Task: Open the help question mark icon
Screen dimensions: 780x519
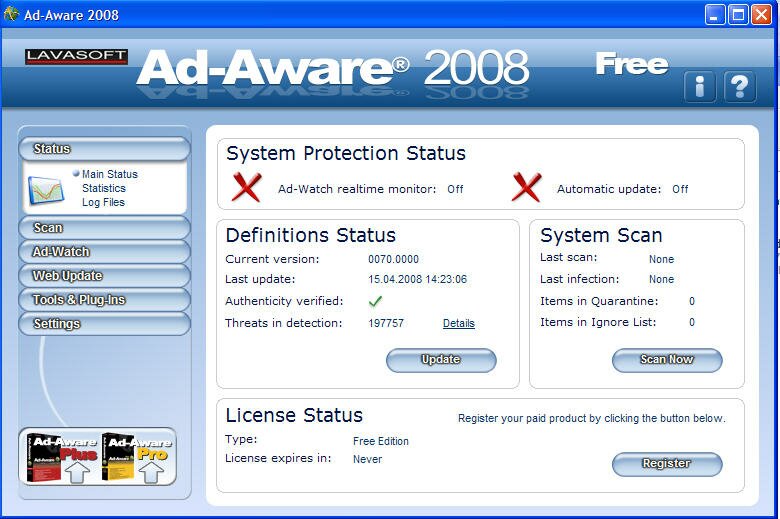Action: point(740,86)
